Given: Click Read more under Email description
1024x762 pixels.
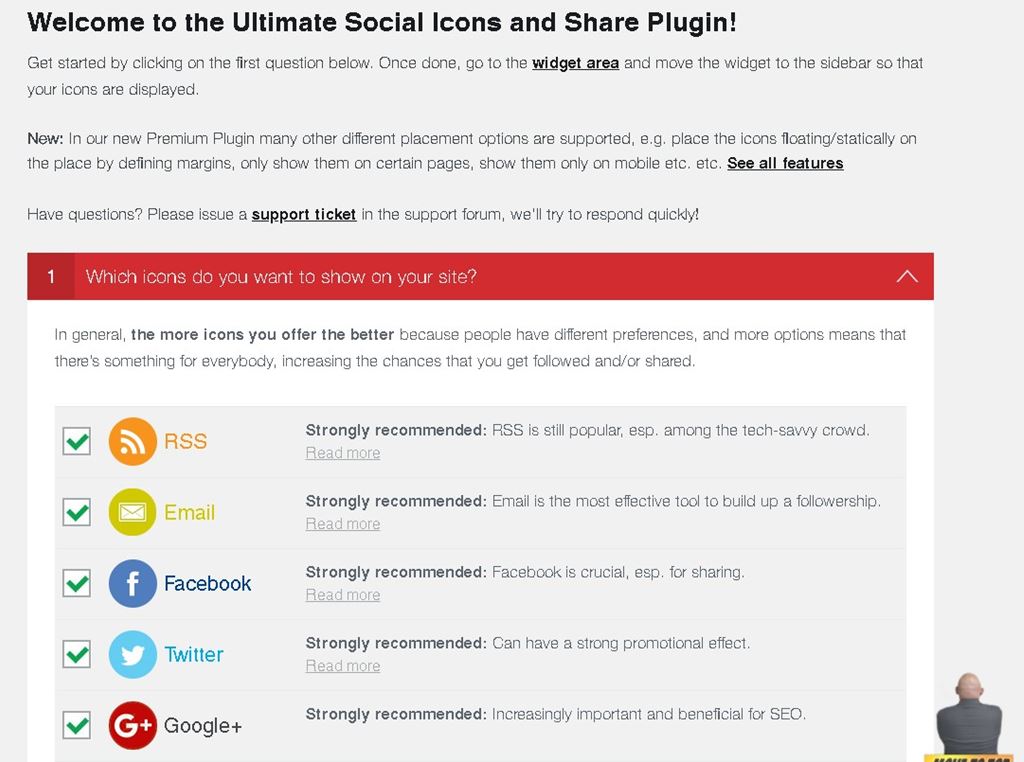Looking at the screenshot, I should (343, 524).
